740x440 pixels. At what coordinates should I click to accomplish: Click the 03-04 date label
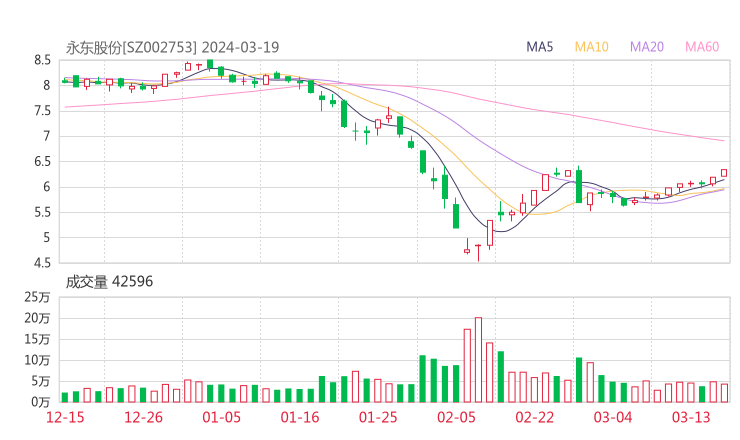613,417
